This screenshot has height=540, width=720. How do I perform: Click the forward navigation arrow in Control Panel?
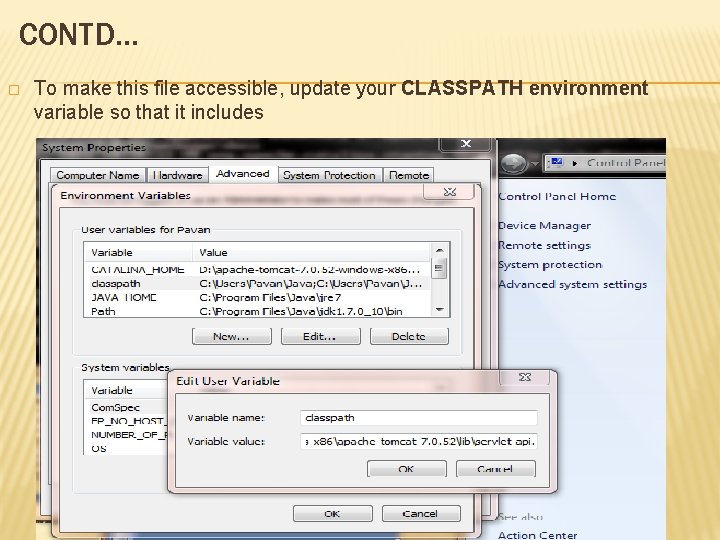(x=513, y=163)
